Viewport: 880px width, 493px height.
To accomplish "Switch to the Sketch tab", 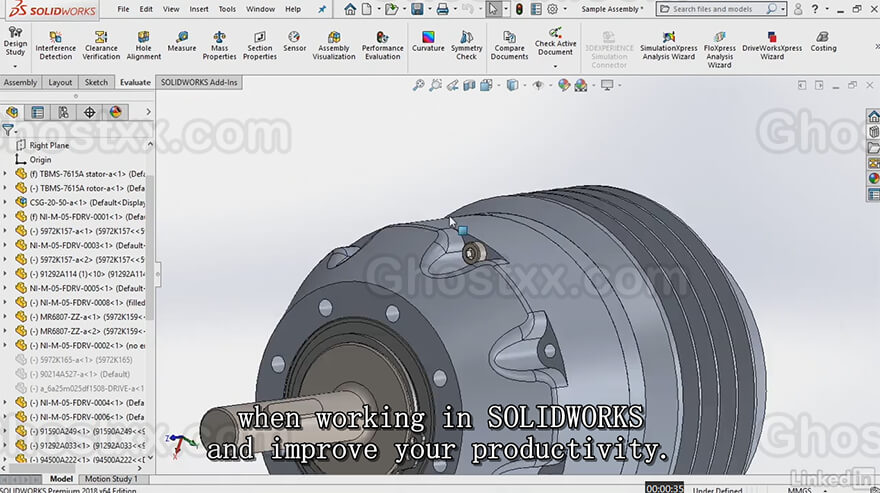I will 96,82.
